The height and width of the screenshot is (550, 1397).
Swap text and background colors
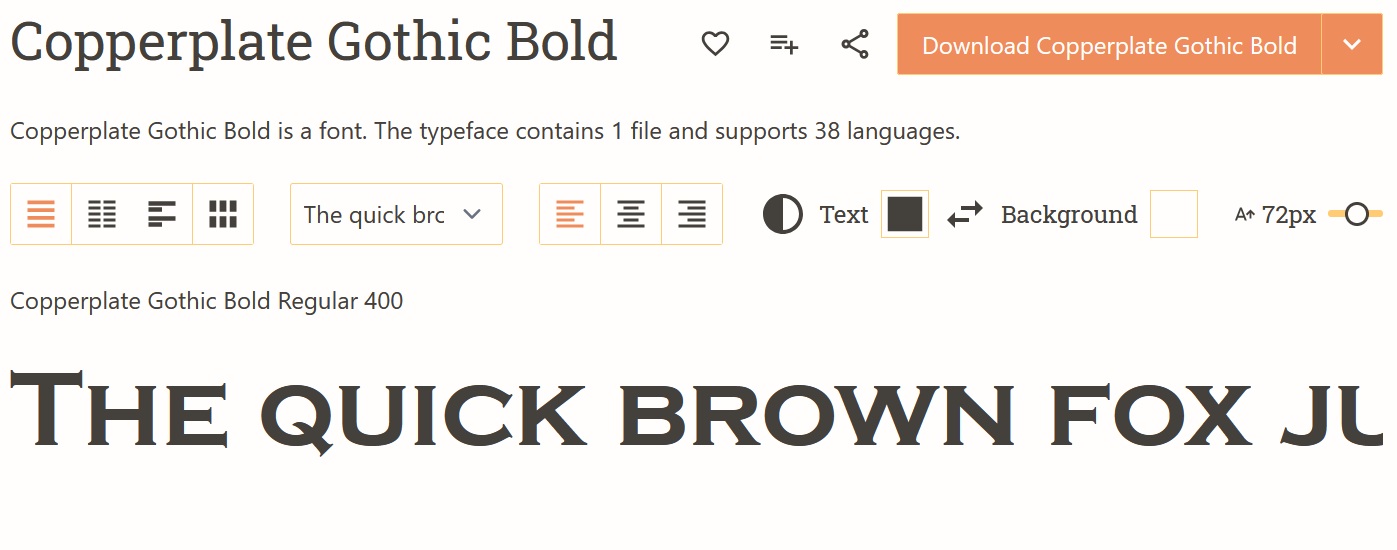[965, 214]
